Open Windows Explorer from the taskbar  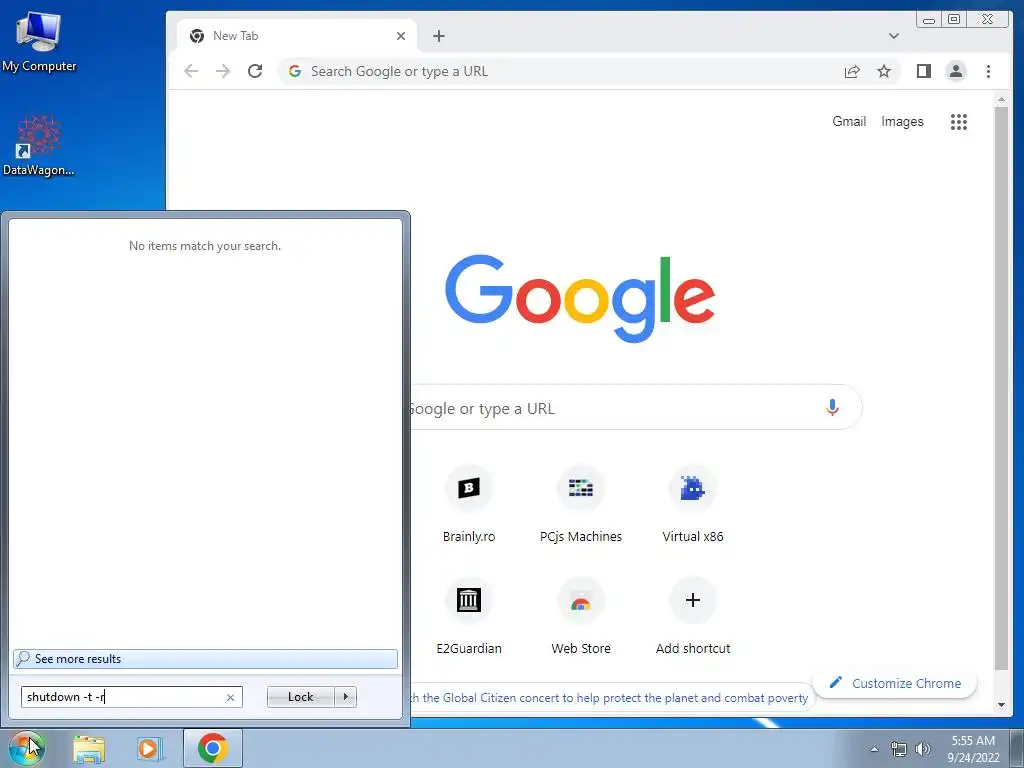point(89,749)
